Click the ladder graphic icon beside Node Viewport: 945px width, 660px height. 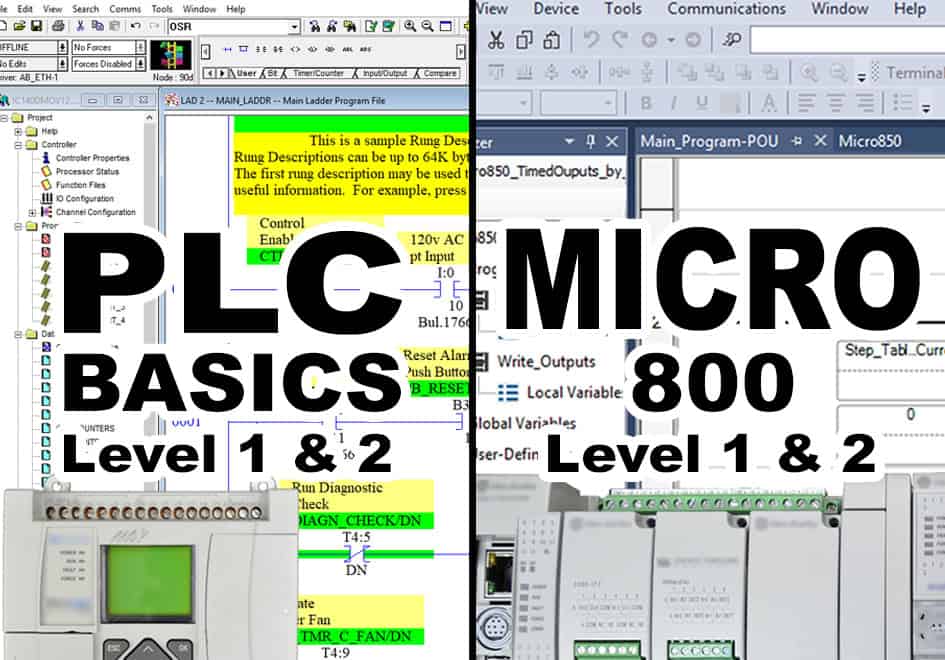(171, 54)
